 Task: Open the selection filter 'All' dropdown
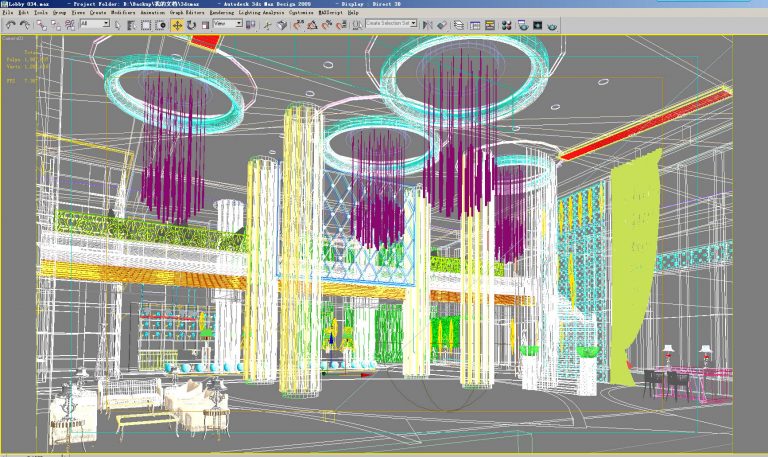[95, 24]
